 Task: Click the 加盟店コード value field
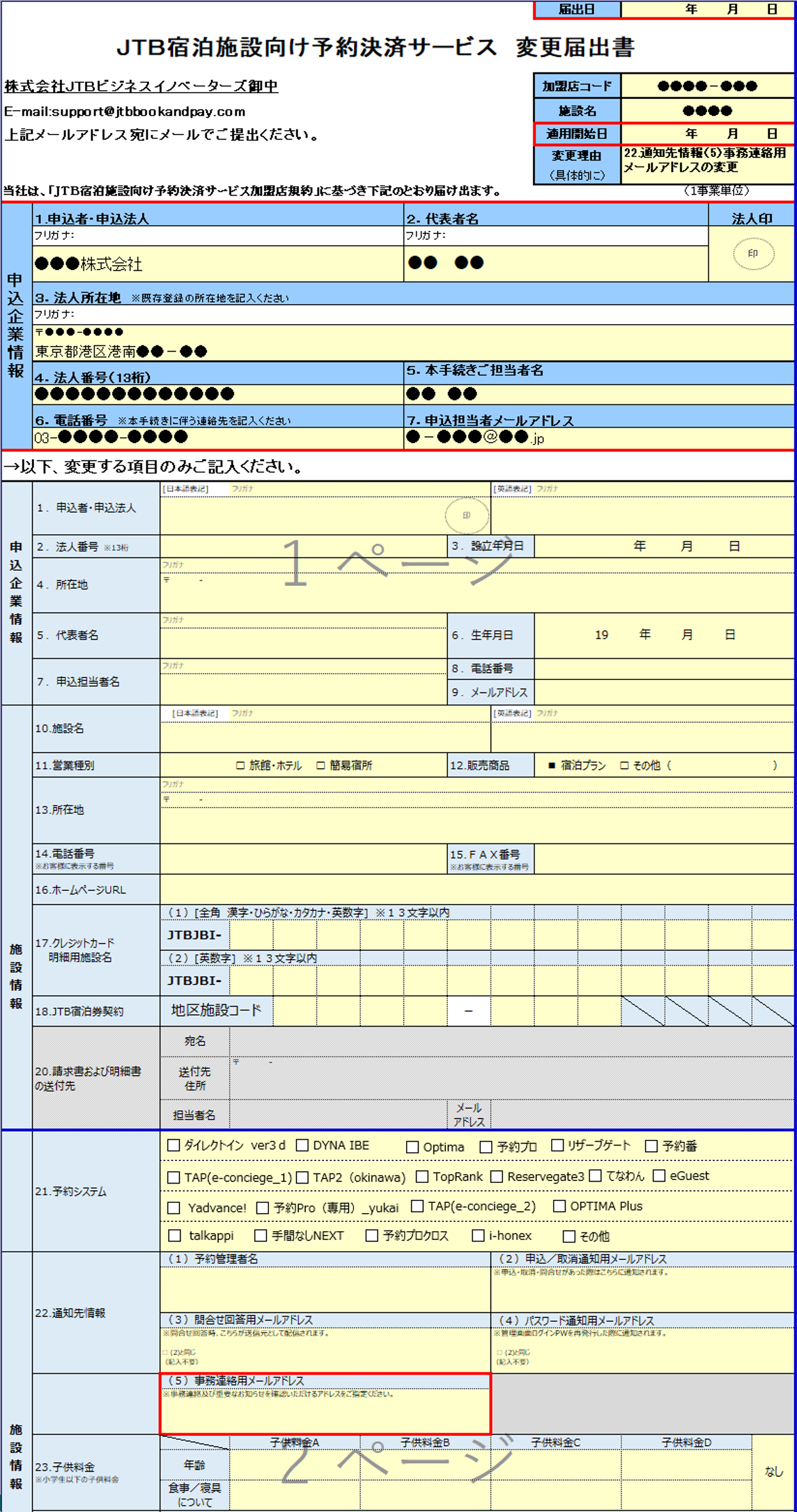coord(708,86)
